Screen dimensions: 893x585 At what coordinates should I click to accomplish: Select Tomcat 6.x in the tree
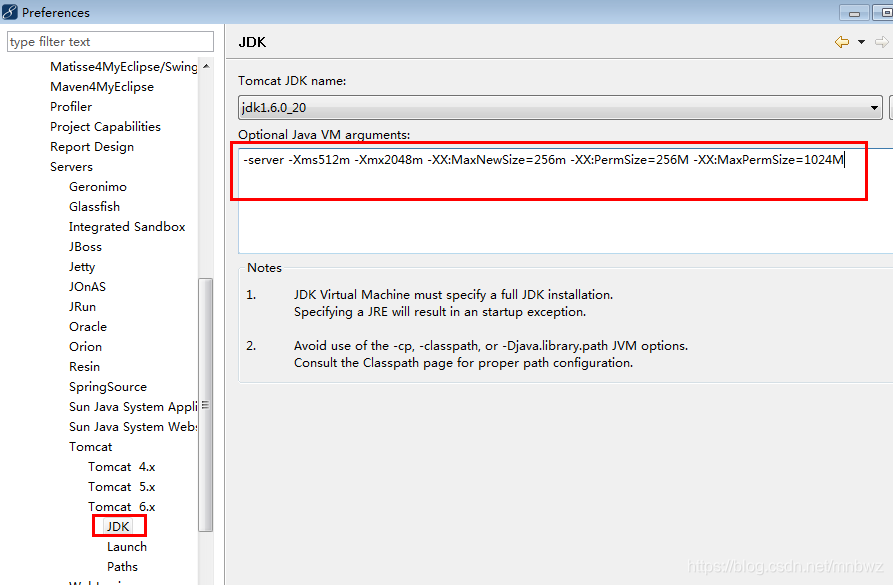tap(121, 506)
